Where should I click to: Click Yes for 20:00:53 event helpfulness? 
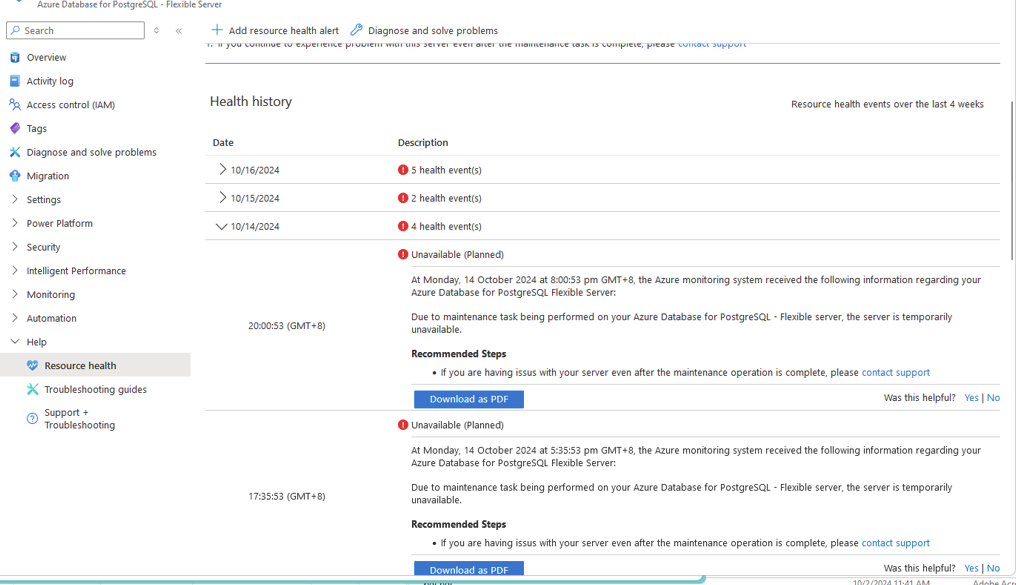(971, 398)
